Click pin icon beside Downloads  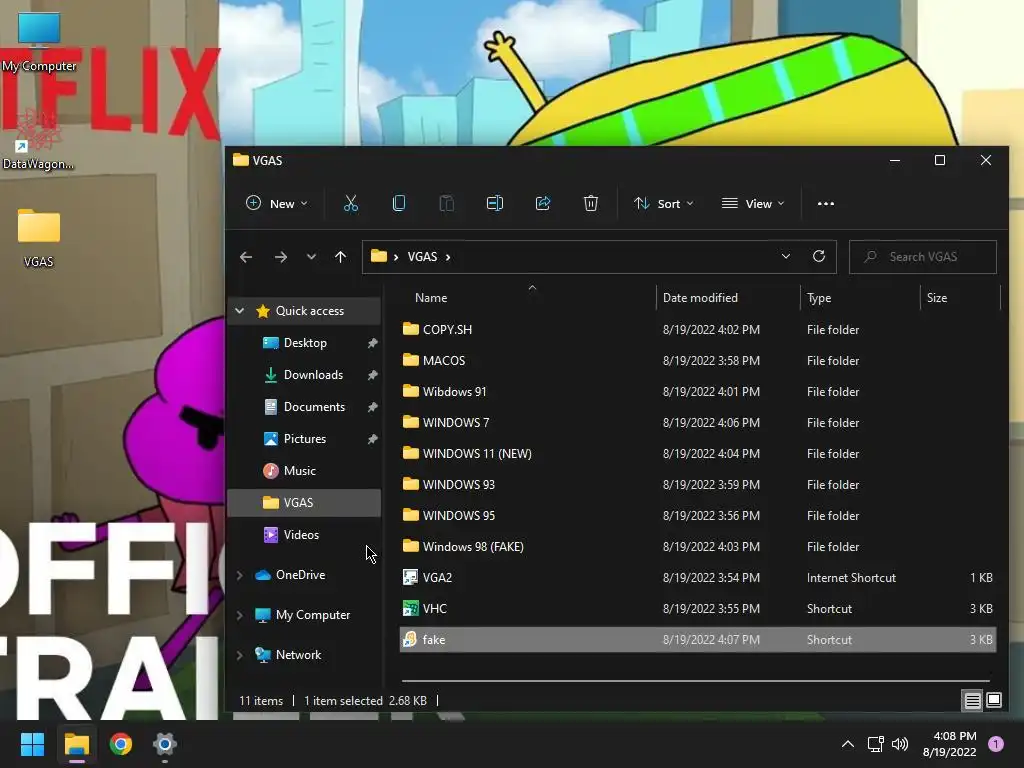(x=372, y=375)
